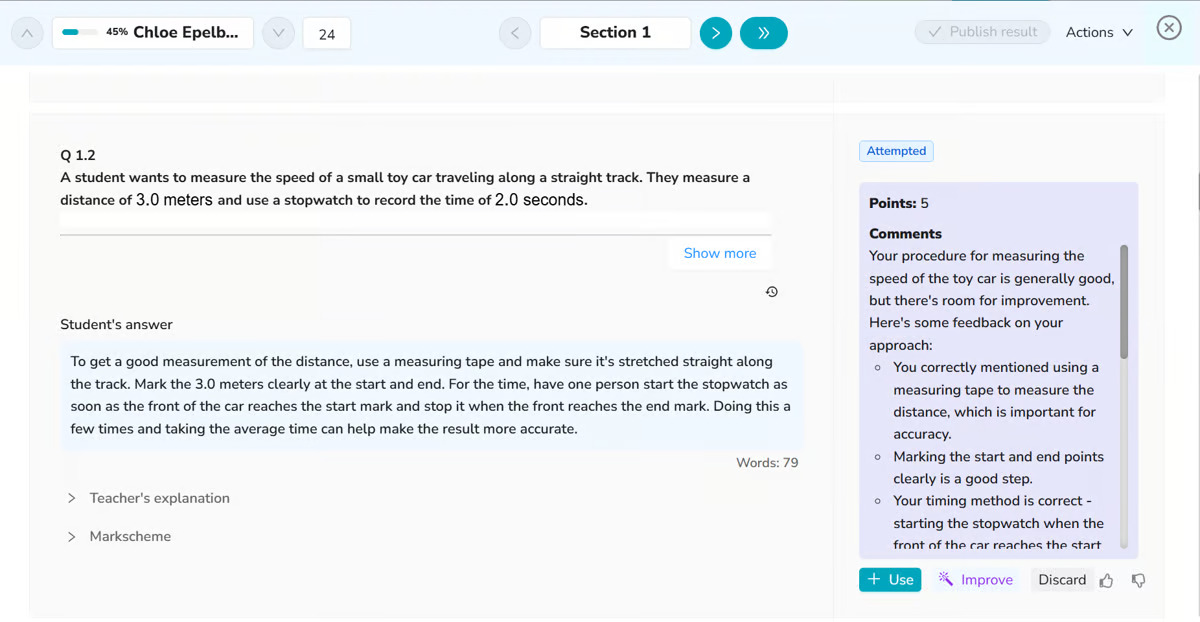Move to next student using down chevron
This screenshot has height=622, width=1200.
(x=278, y=32)
